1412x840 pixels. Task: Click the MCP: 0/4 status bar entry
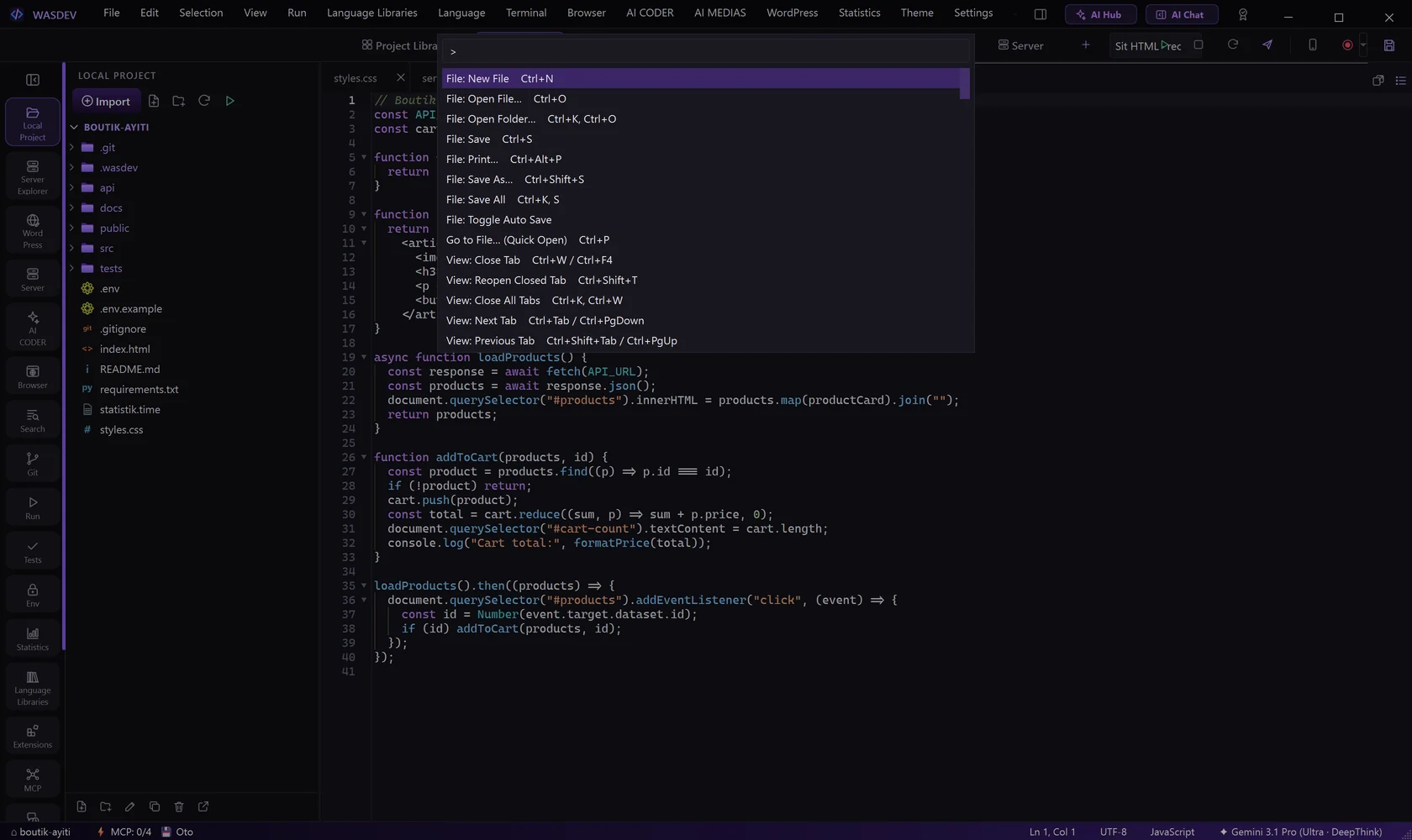point(124,832)
